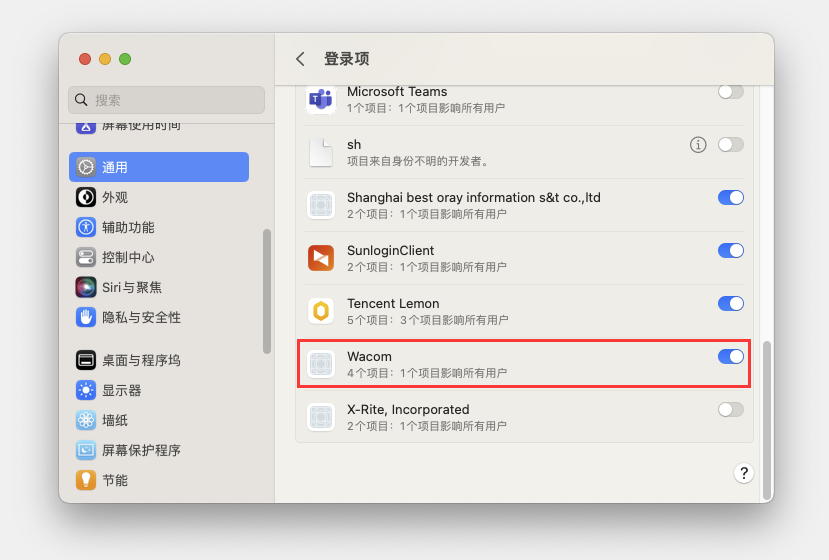This screenshot has height=560, width=829.
Task: Click the X-Rite placeholder icon
Action: [x=321, y=417]
